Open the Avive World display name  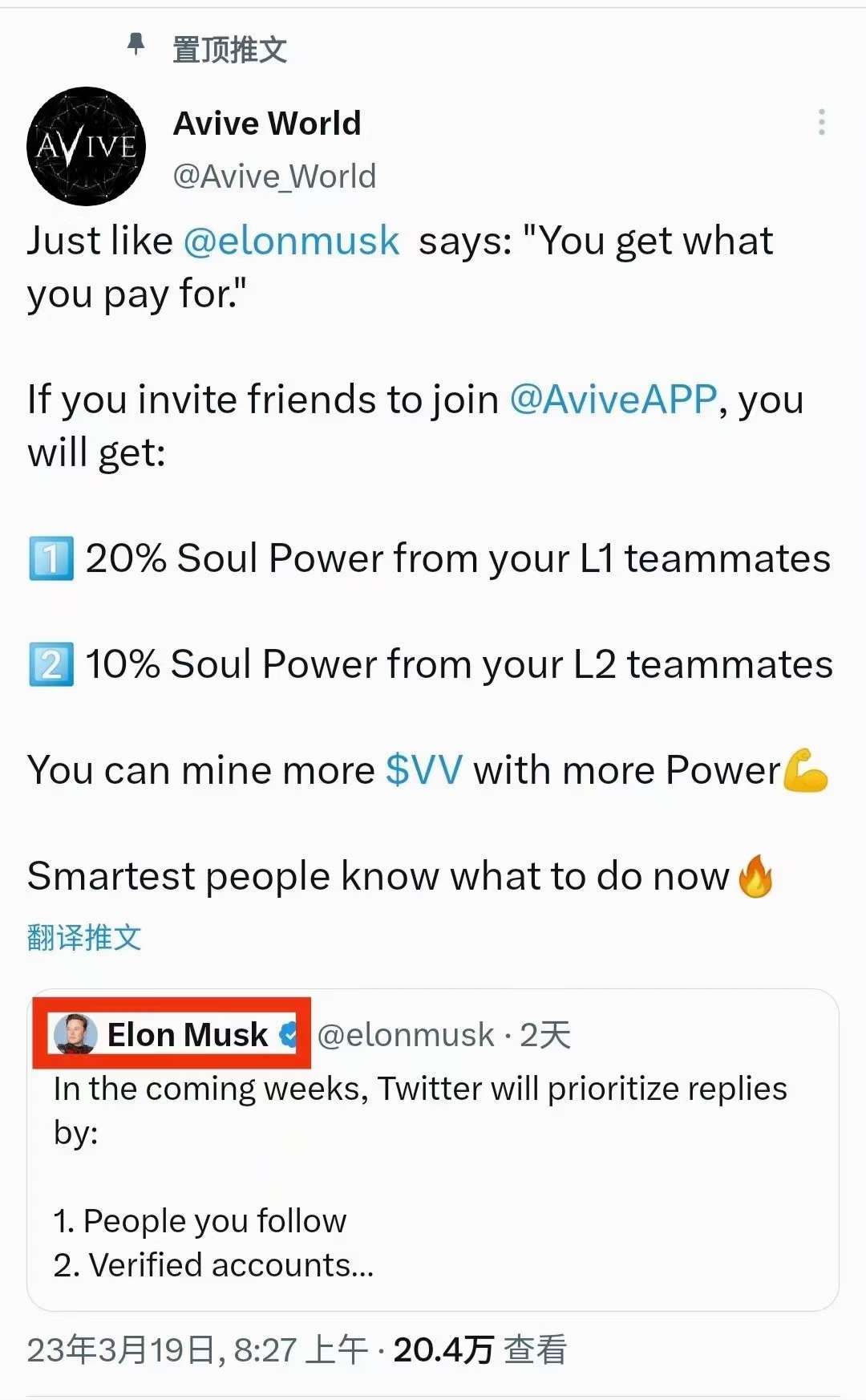pos(267,124)
